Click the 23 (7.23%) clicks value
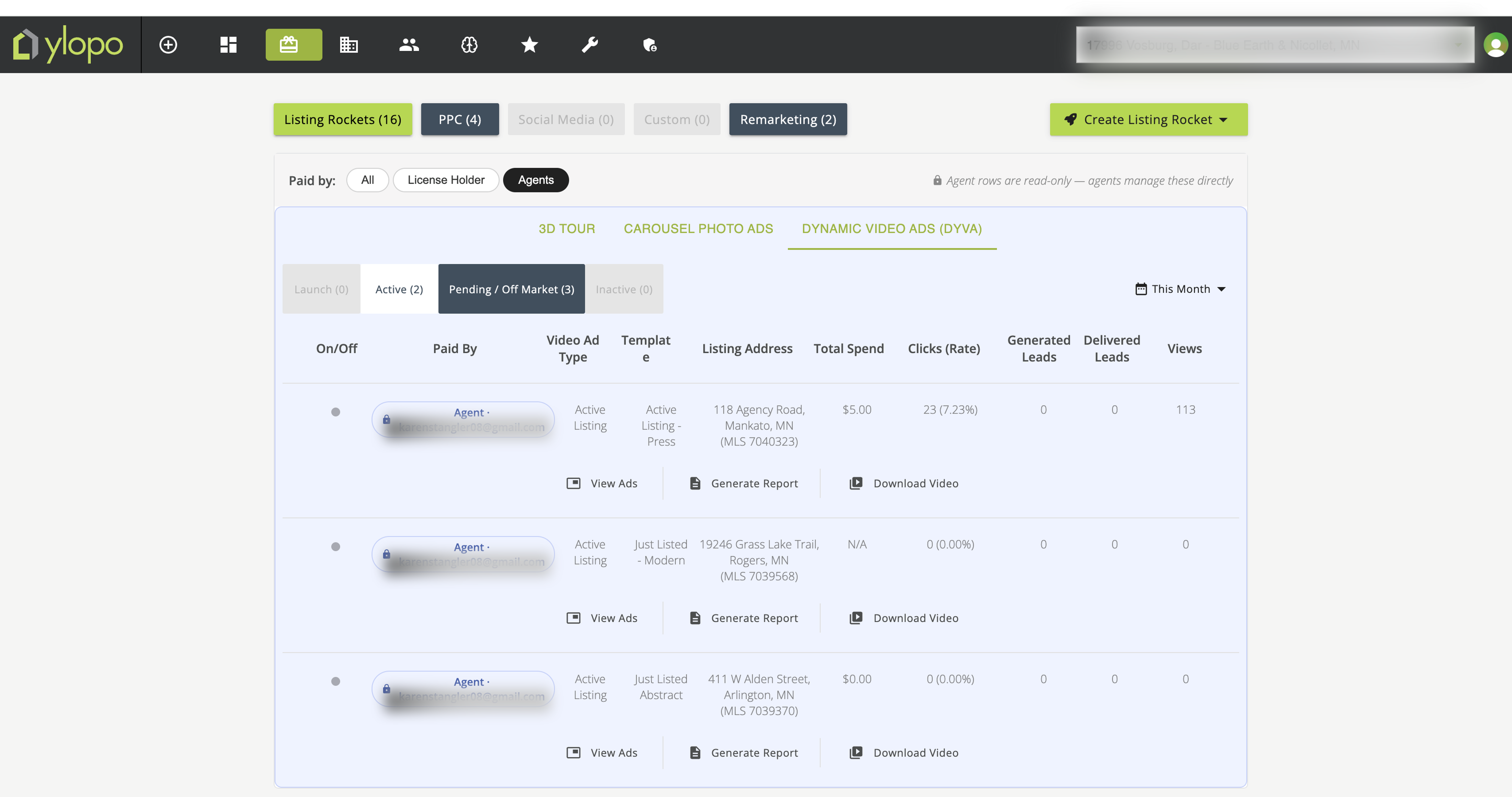This screenshot has width=1512, height=797. [950, 410]
